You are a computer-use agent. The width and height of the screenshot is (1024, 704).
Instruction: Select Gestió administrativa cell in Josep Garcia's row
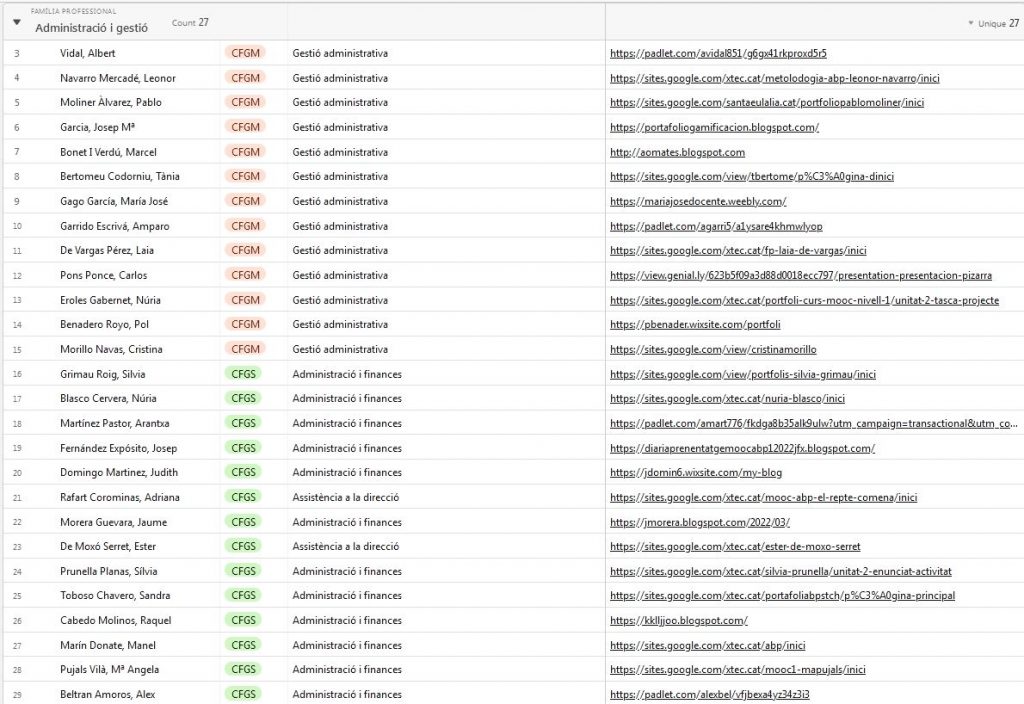tap(340, 128)
